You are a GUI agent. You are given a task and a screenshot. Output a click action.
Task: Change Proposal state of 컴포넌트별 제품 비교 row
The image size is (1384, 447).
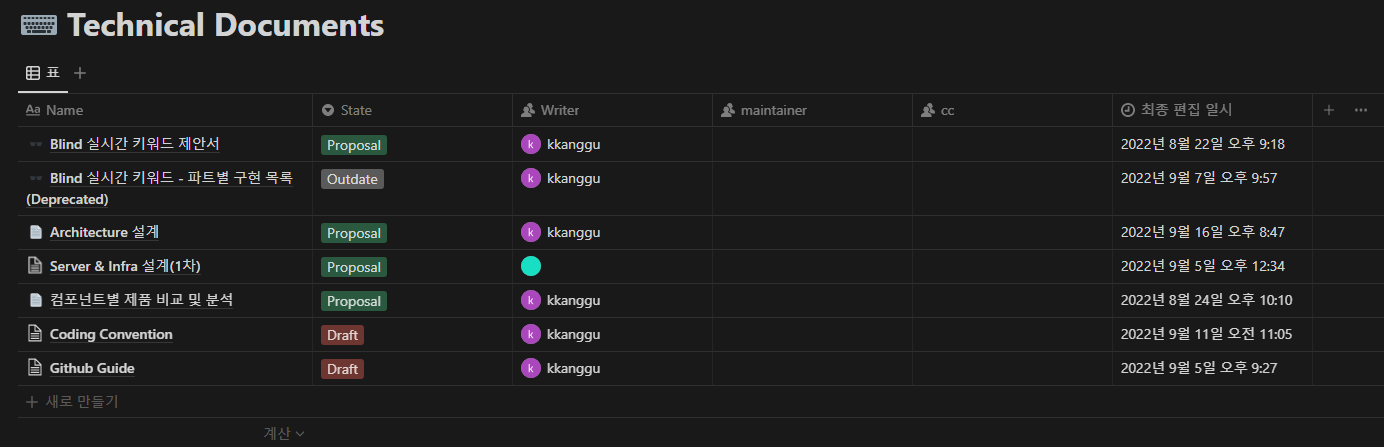[354, 301]
